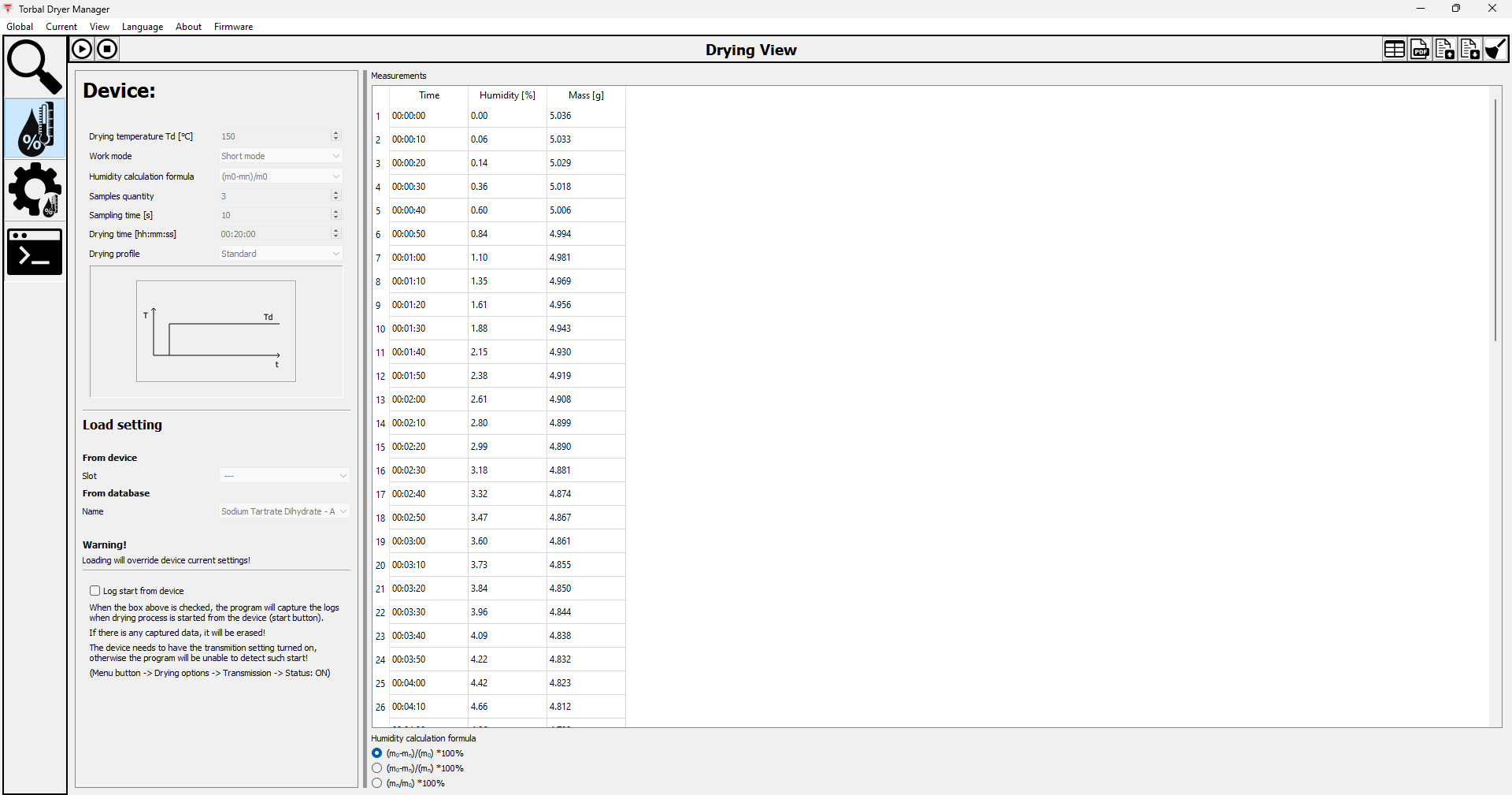Start drying with the play icon
This screenshot has width=1512, height=795.
[82, 49]
